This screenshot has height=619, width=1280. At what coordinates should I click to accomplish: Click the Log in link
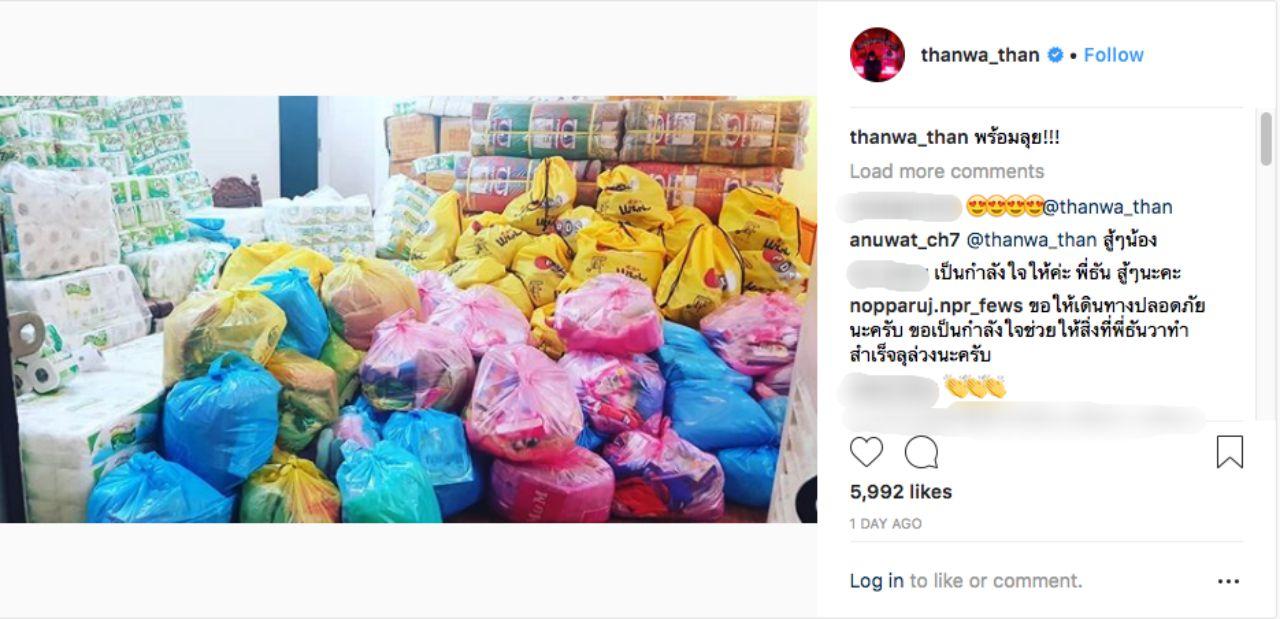coord(876,581)
